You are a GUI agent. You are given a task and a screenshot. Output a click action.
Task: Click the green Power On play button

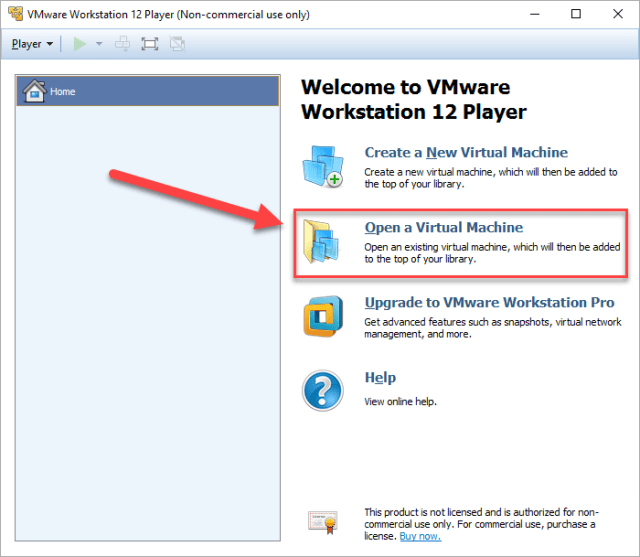(x=80, y=44)
